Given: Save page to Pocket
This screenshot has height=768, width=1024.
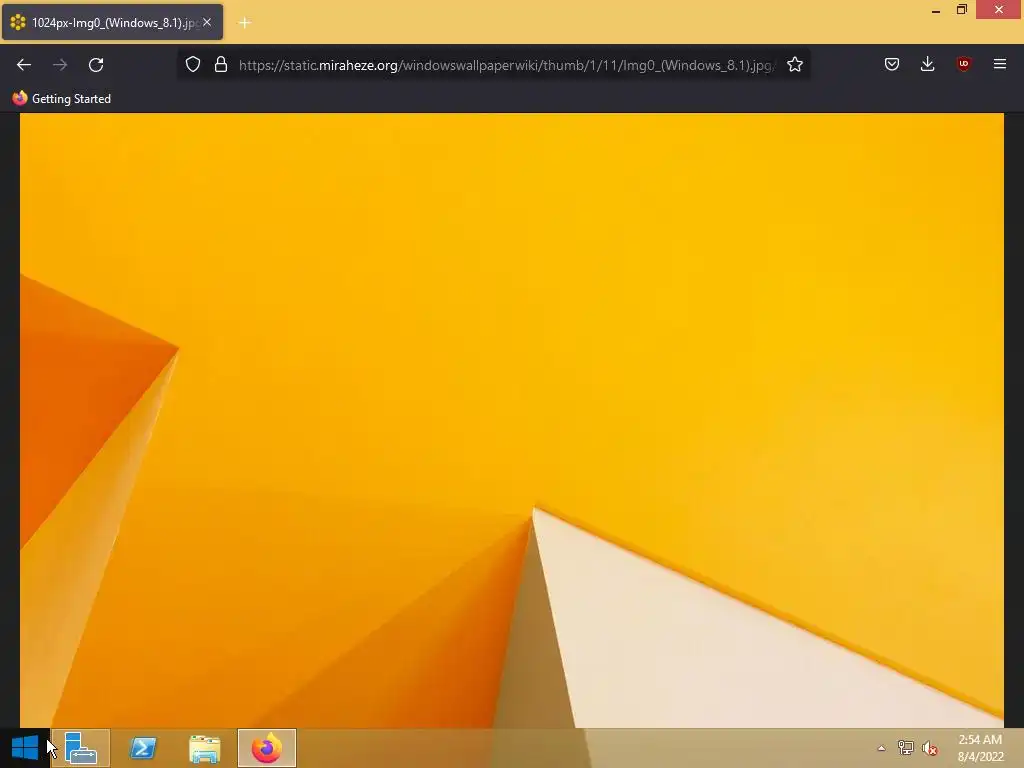Looking at the screenshot, I should 892,64.
